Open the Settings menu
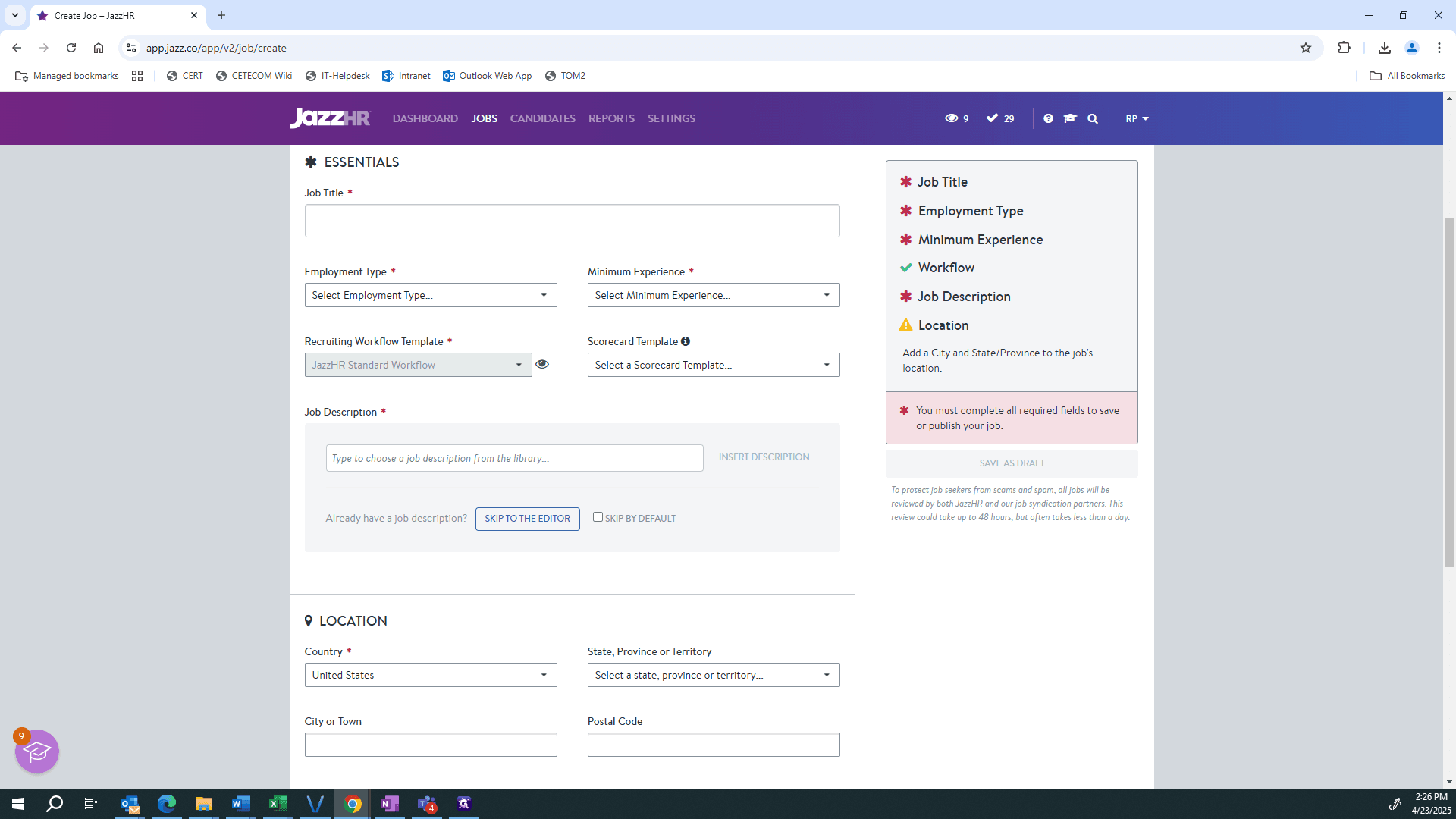The image size is (1456, 819). coord(671,118)
